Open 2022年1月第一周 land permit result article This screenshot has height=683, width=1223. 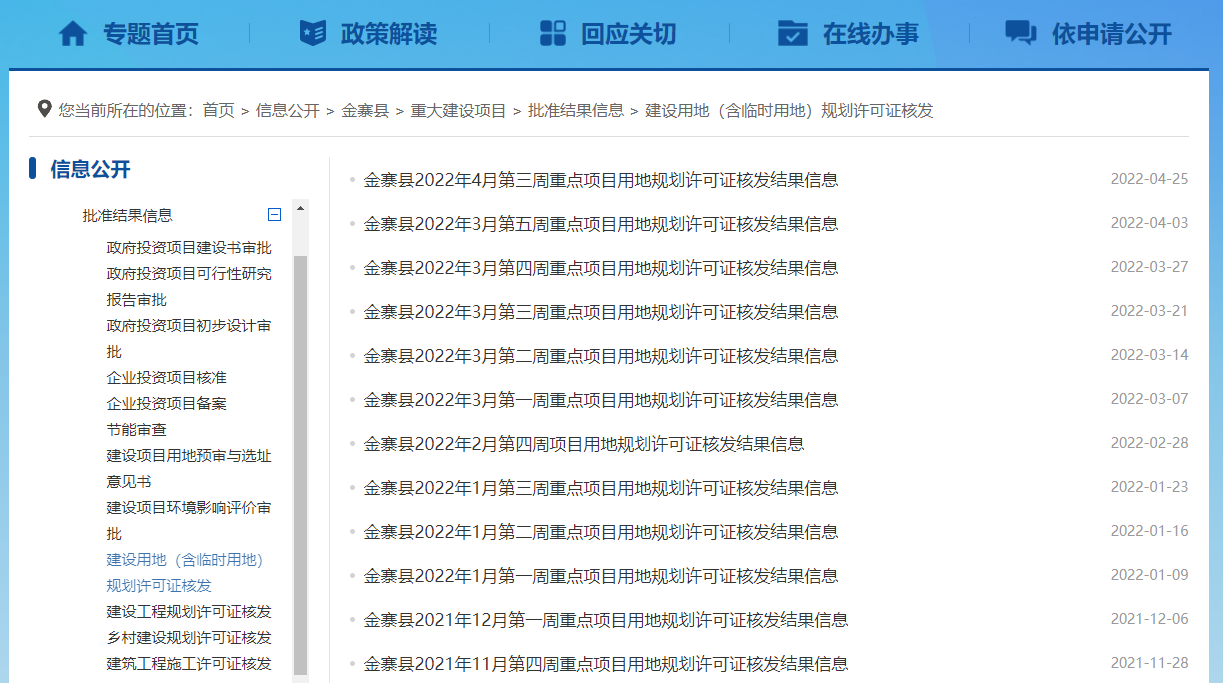pyautogui.click(x=601, y=576)
